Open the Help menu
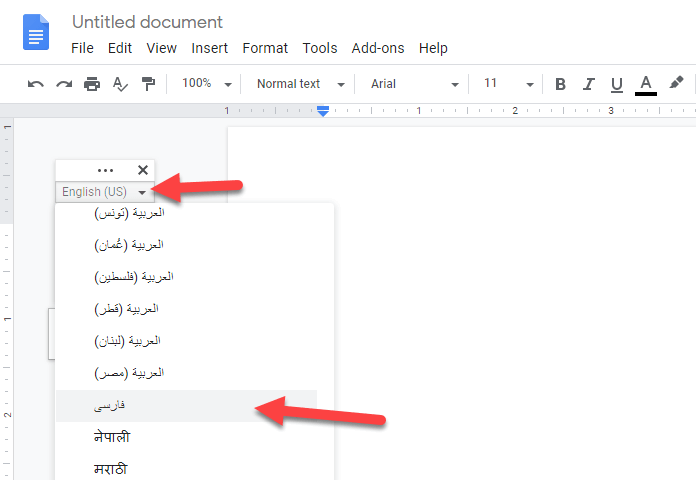 [x=433, y=48]
